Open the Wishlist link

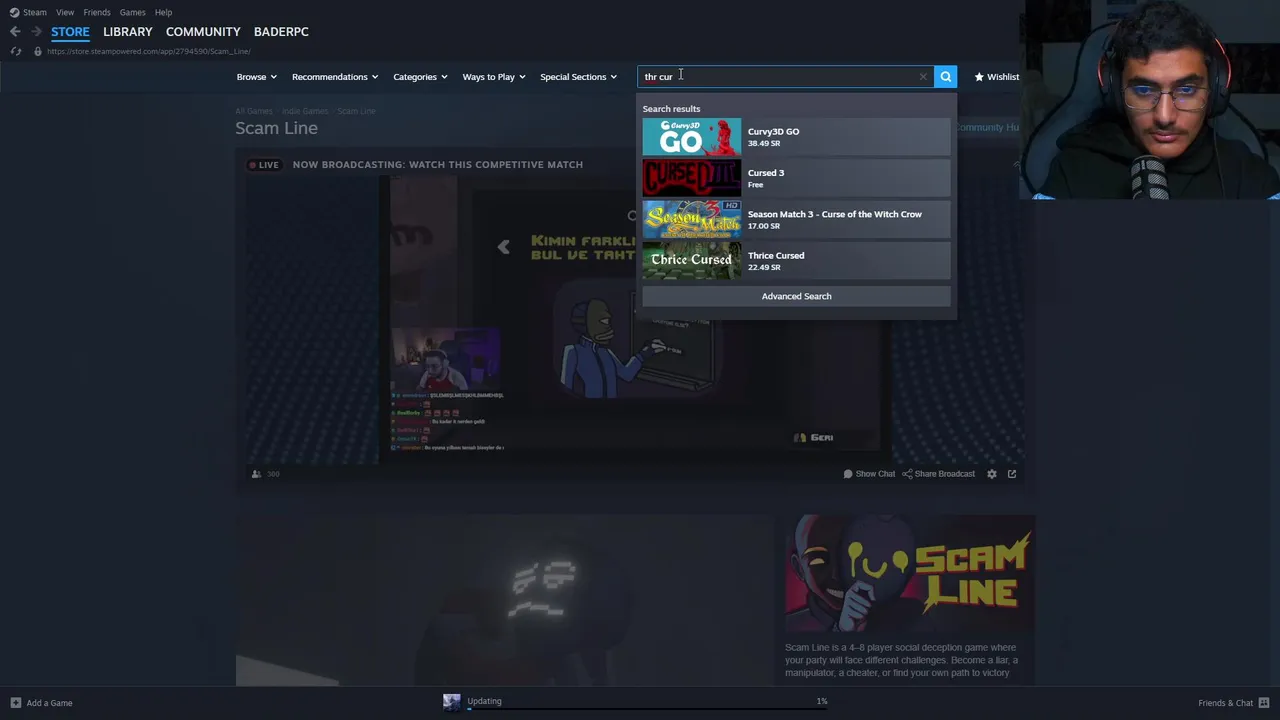997,77
